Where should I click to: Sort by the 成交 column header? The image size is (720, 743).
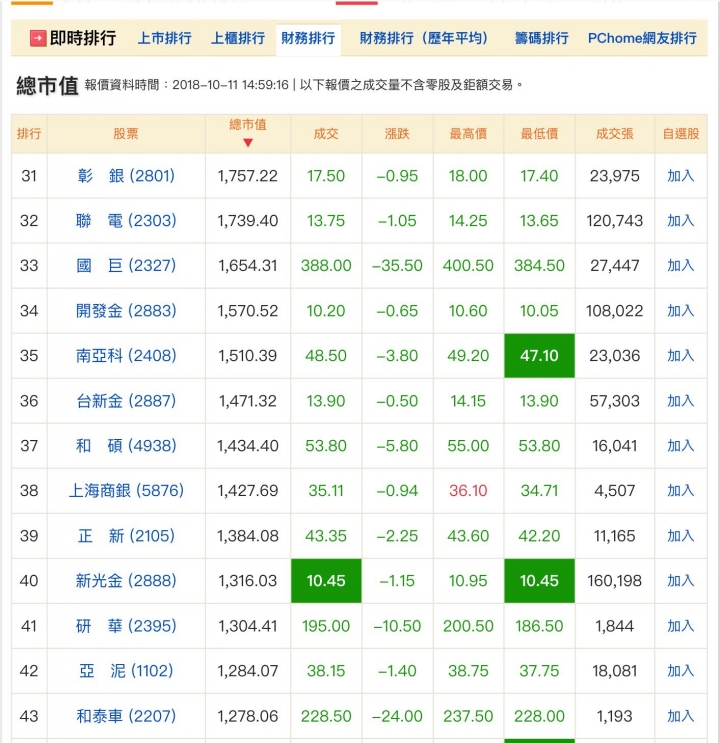(326, 134)
